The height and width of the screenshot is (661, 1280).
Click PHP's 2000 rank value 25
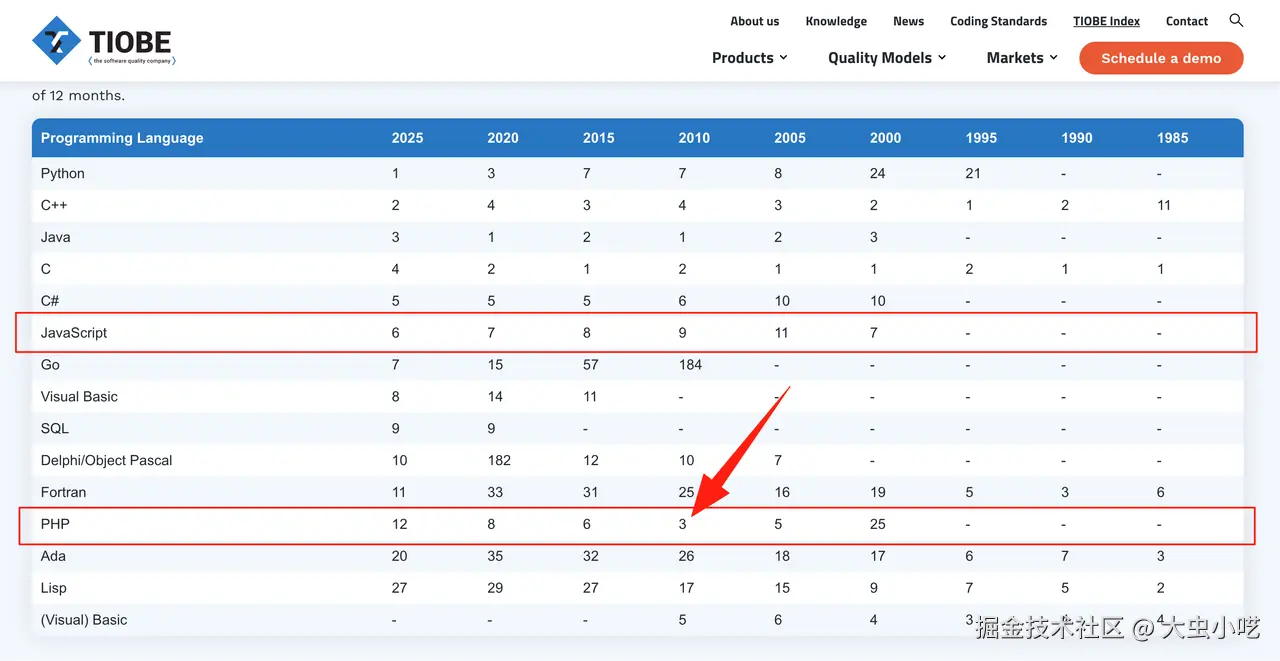878,524
